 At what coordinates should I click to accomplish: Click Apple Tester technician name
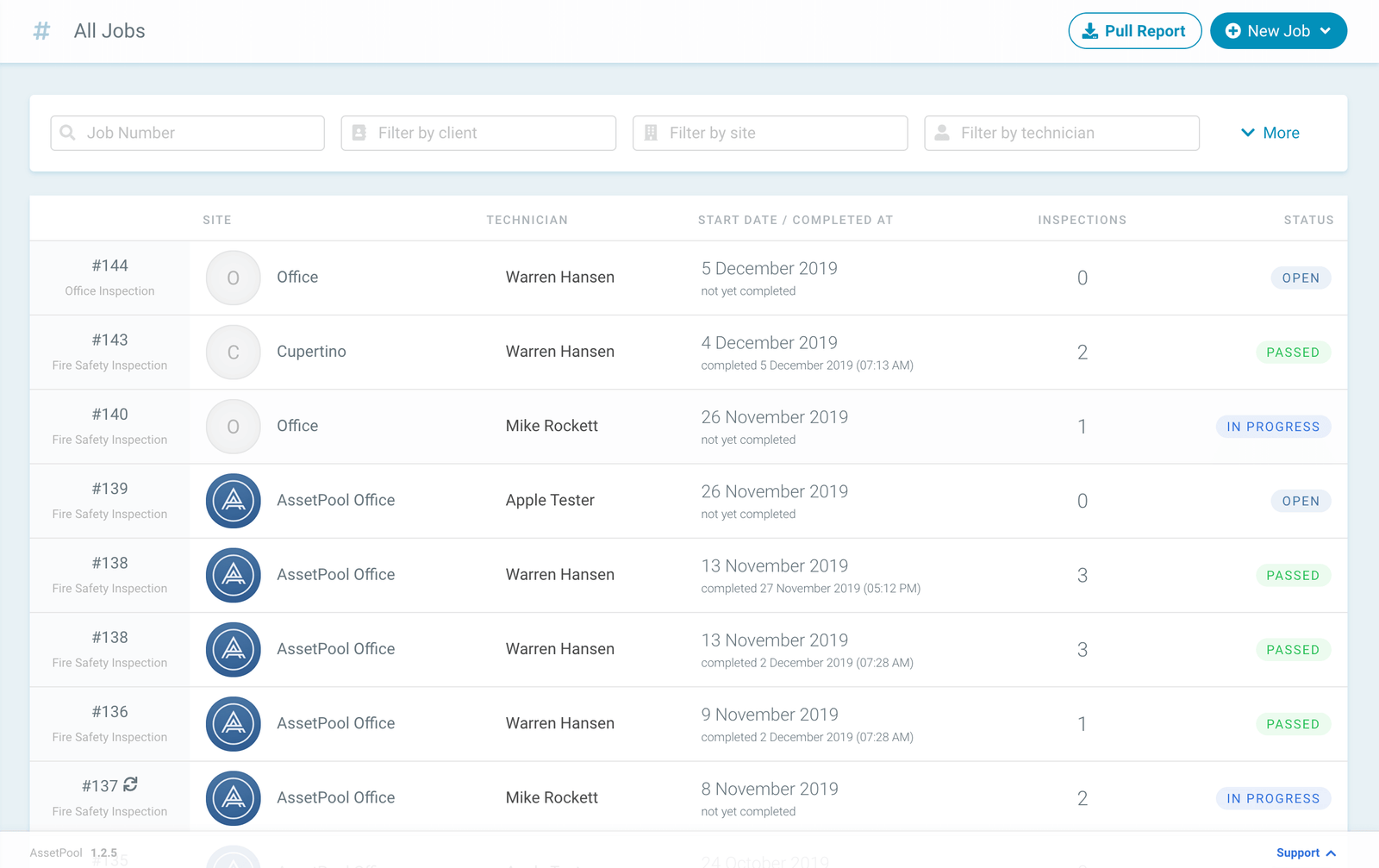550,500
